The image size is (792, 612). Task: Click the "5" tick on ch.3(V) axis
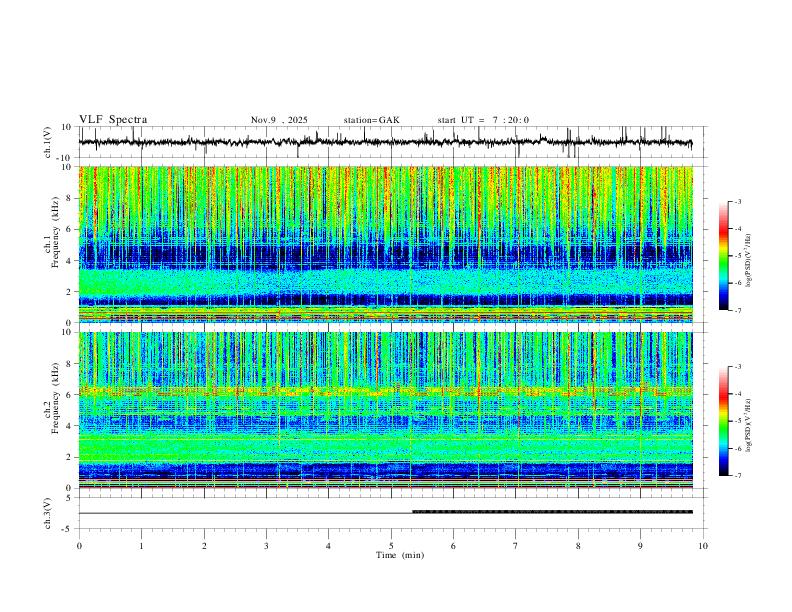pyautogui.click(x=70, y=498)
